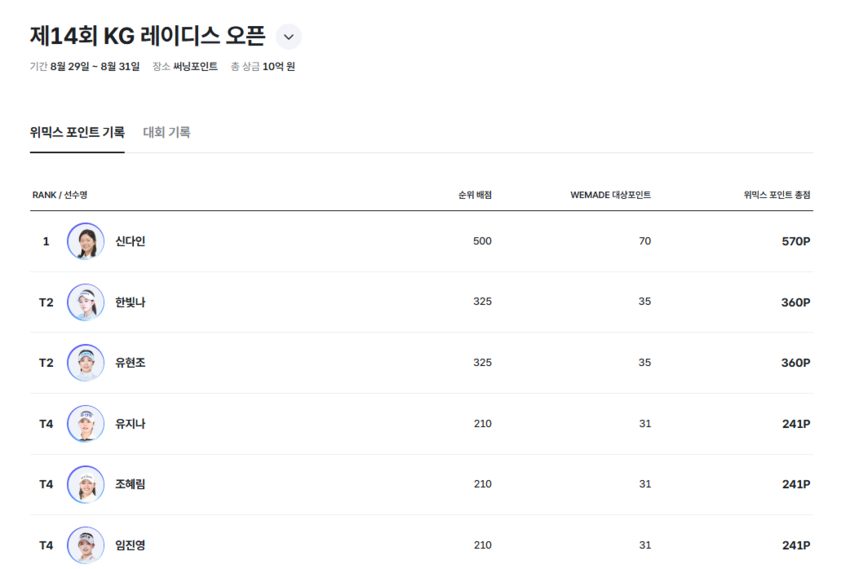
Task: Click the 제14회 KG 레이디스 오픈 title
Action: pos(148,37)
